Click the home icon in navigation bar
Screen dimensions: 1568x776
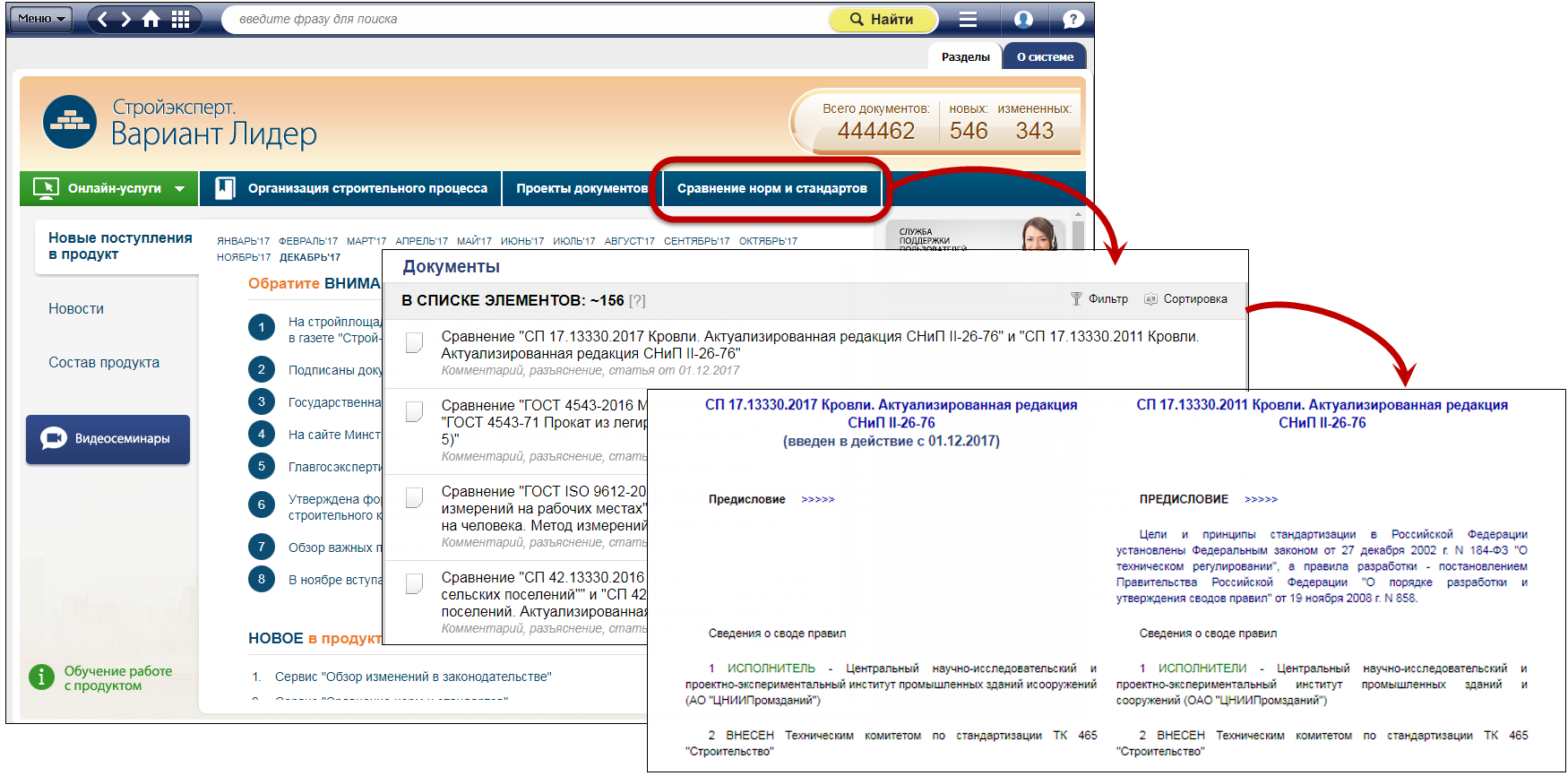click(151, 19)
